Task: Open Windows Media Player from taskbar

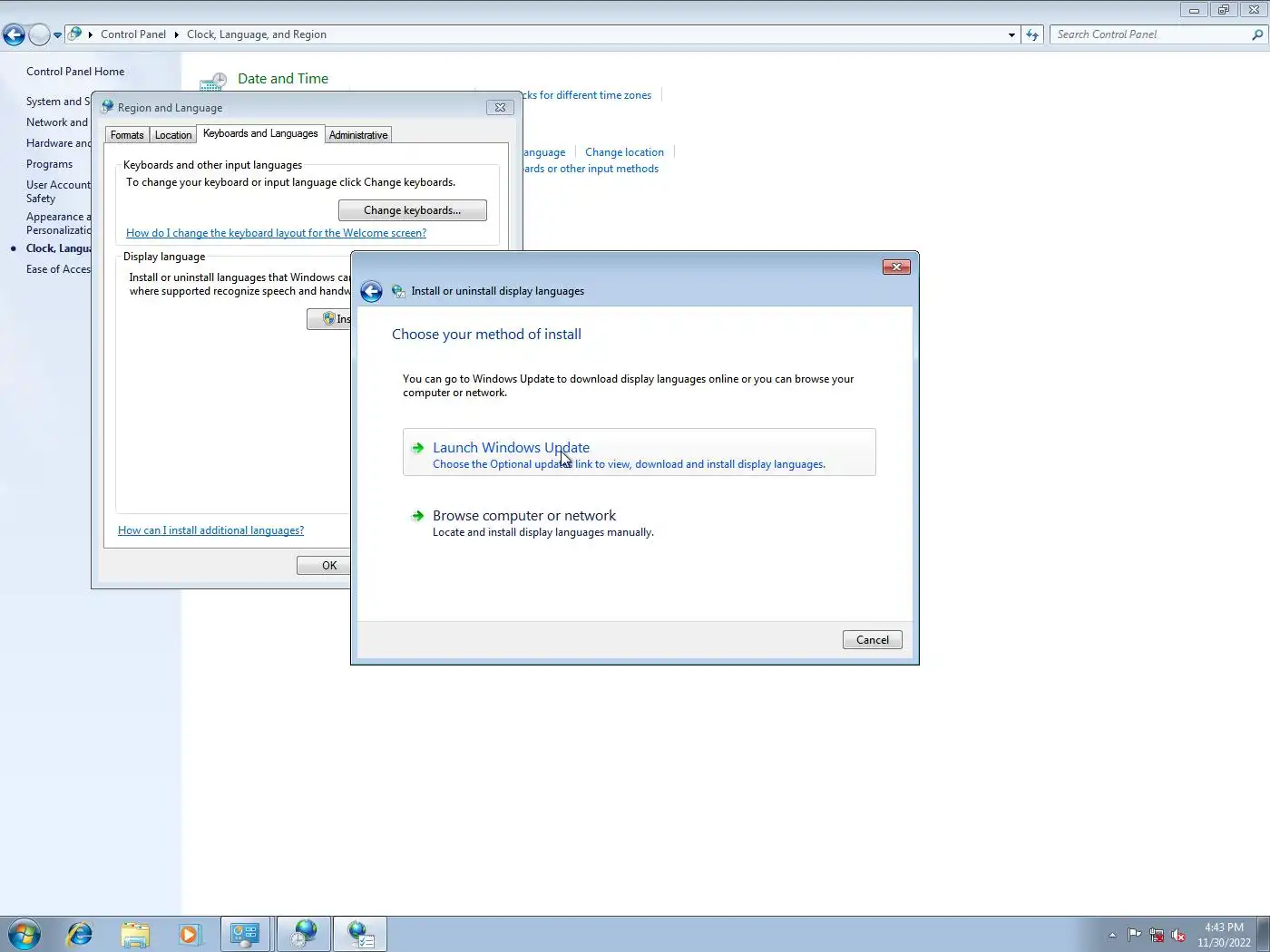Action: click(189, 934)
